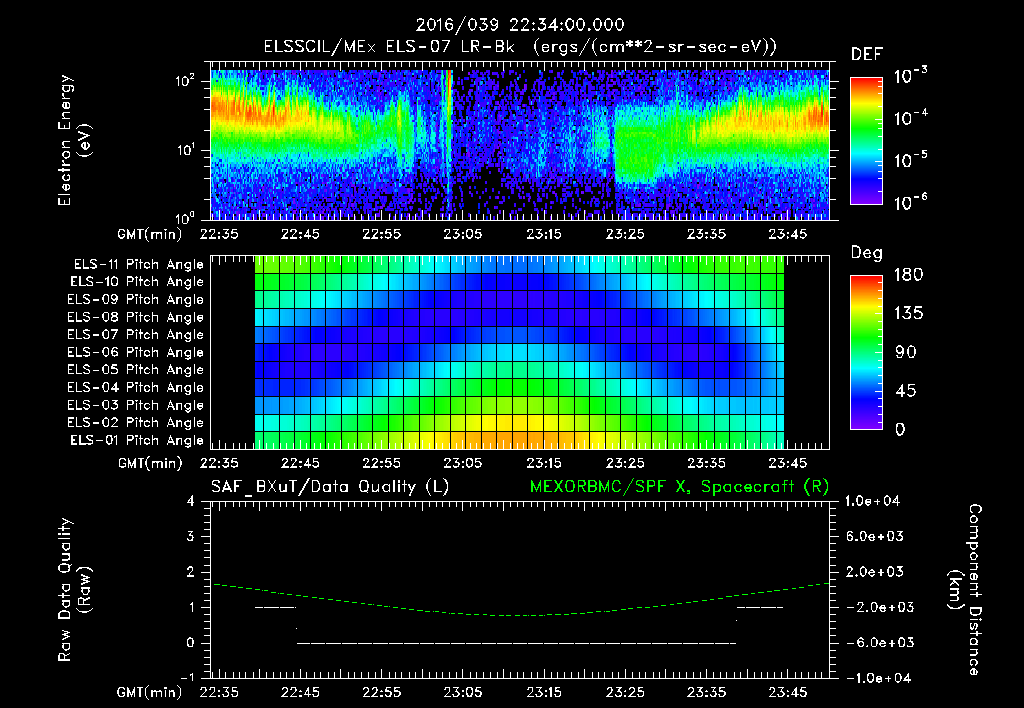Click the timestamp title 2016/039 22:34:00.000

520,25
